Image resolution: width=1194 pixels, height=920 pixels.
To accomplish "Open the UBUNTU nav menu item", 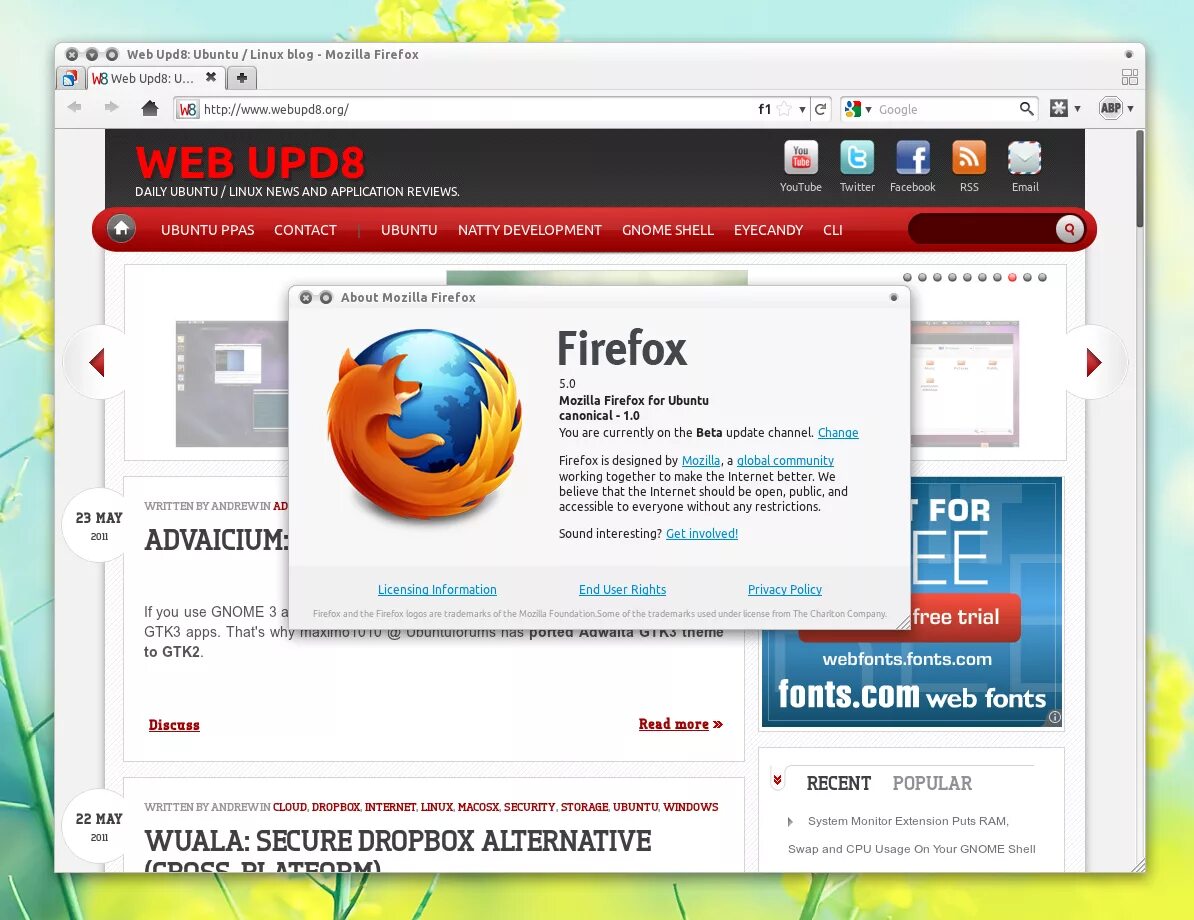I will pos(409,230).
